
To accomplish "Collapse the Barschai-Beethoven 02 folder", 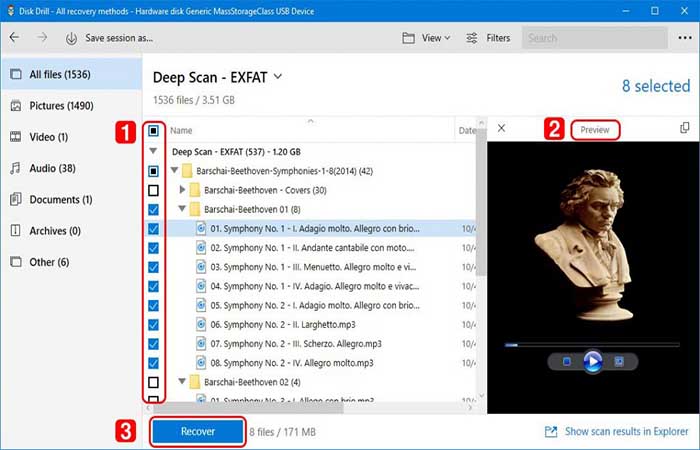I will pos(182,382).
